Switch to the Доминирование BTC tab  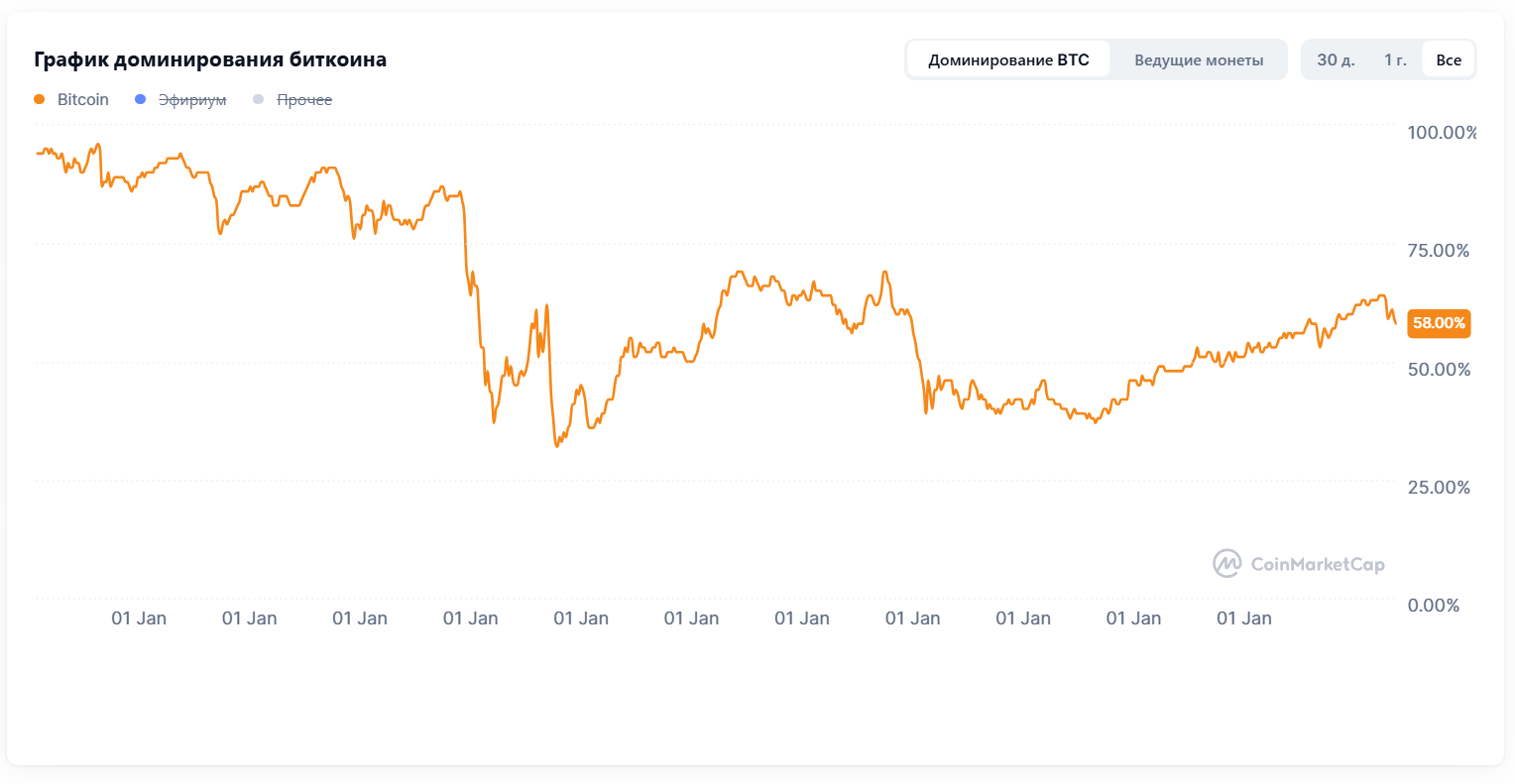(1008, 60)
